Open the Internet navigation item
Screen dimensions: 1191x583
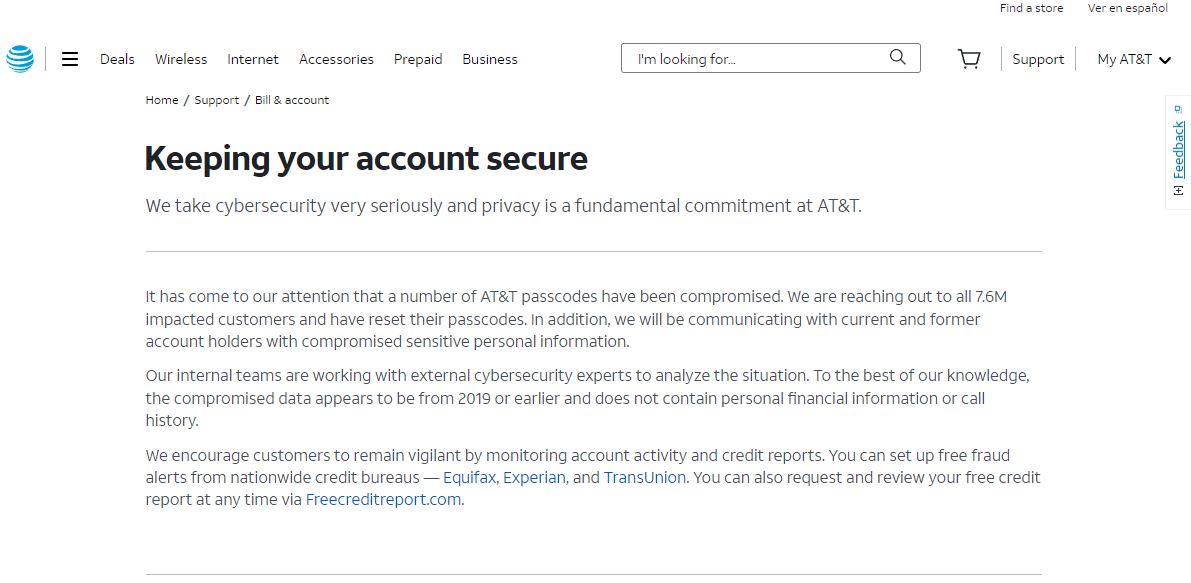253,59
